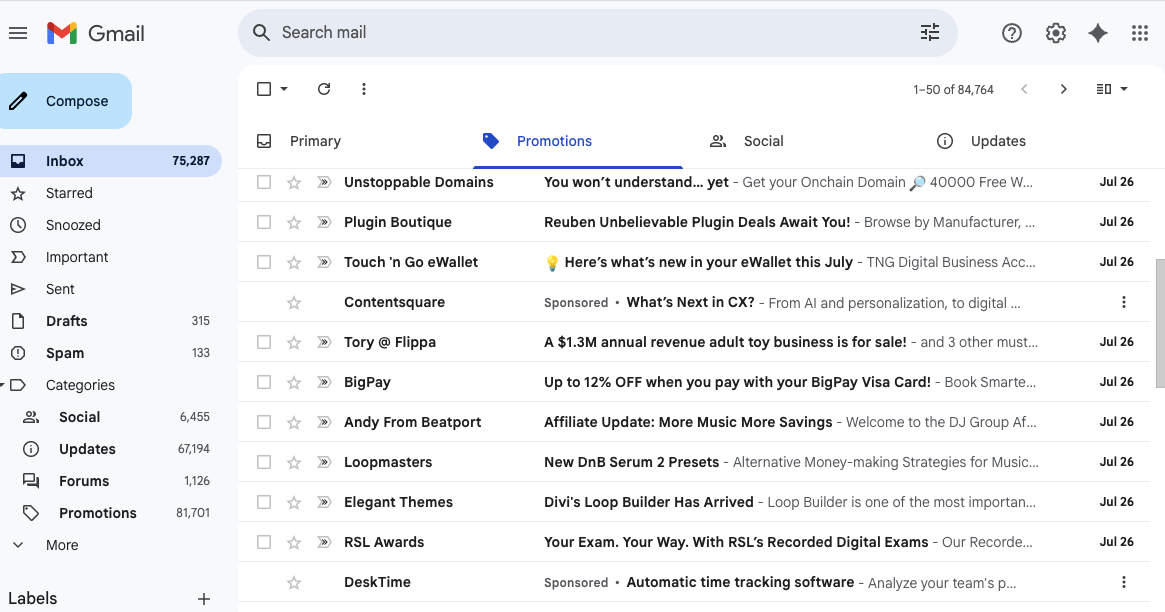1165x612 pixels.
Task: Open the Support help icon
Action: click(x=1011, y=33)
